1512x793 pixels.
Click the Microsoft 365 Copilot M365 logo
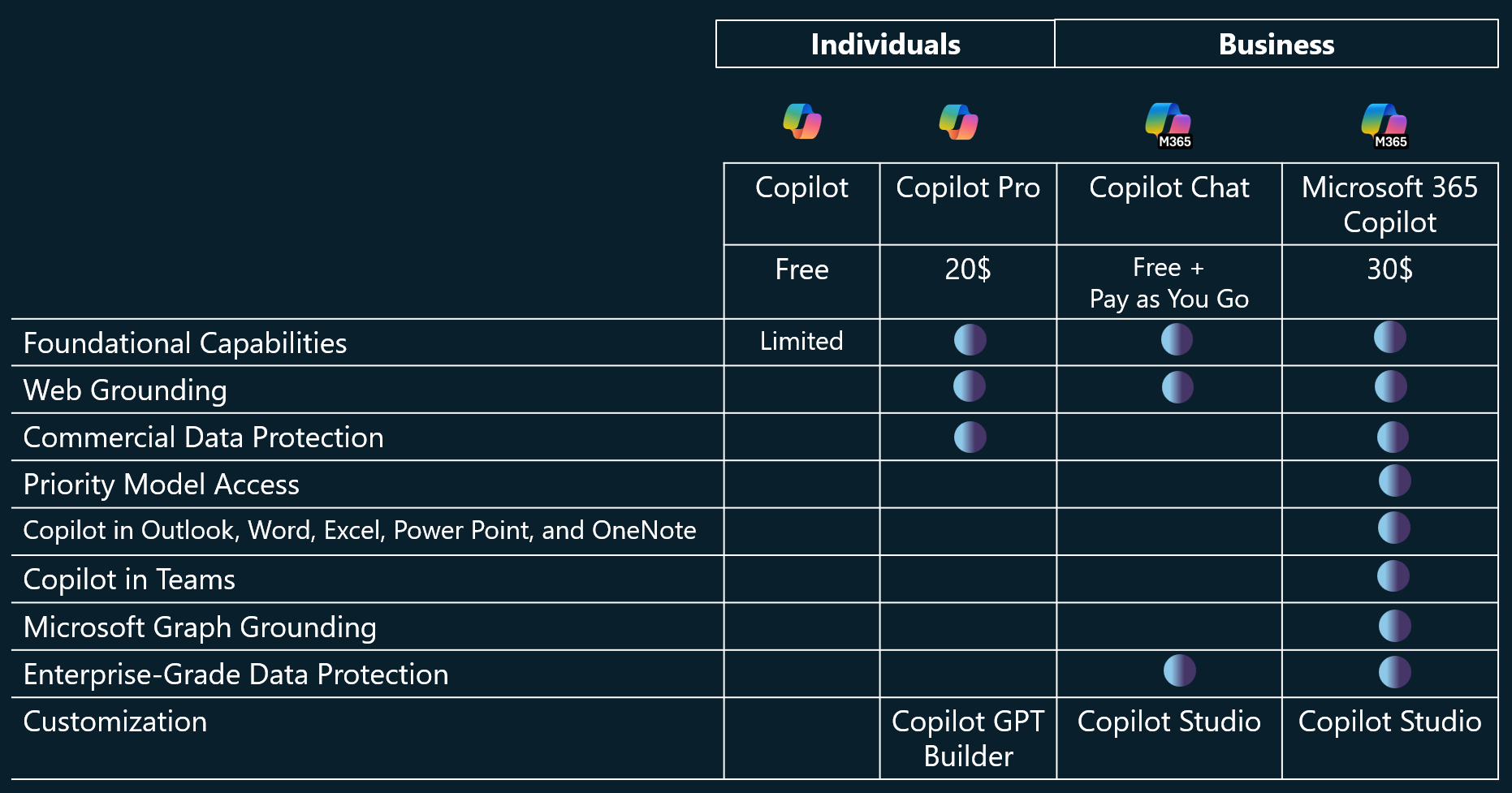(1385, 126)
